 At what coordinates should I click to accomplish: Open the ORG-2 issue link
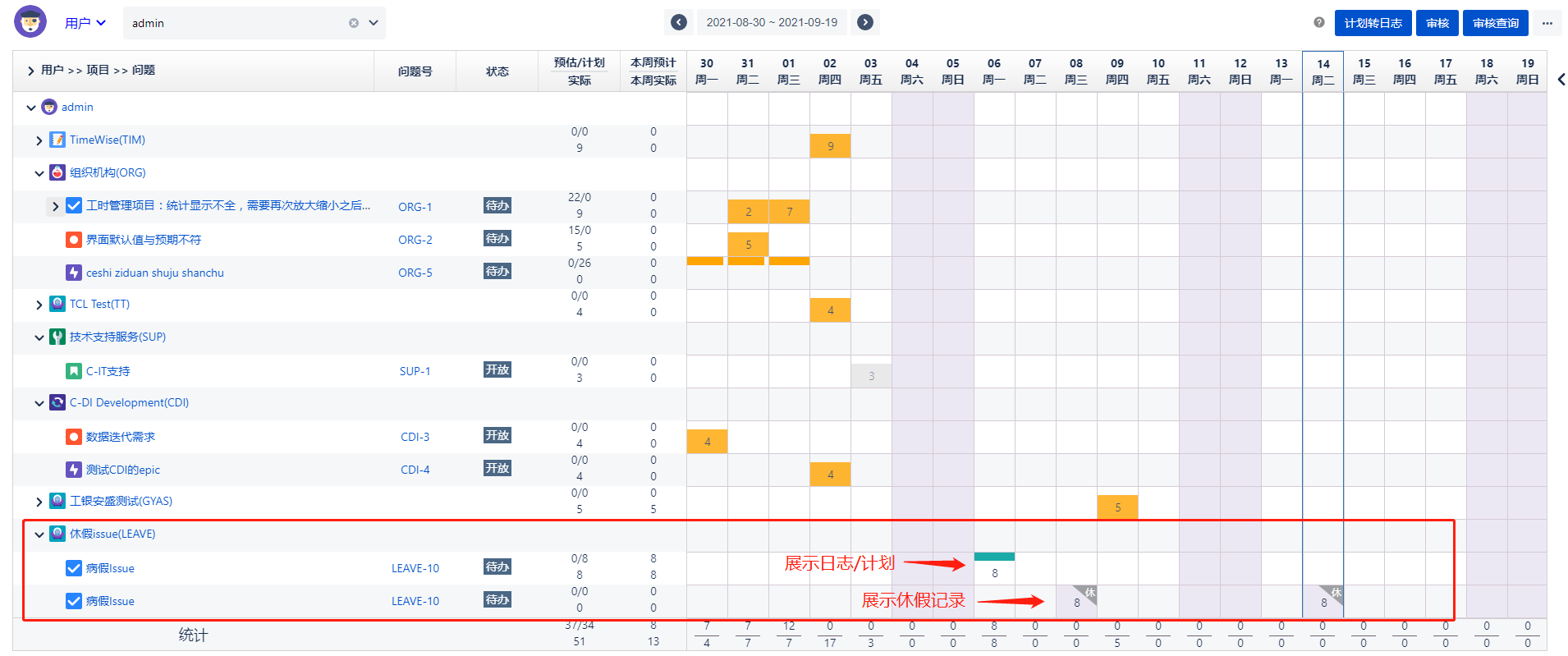415,240
